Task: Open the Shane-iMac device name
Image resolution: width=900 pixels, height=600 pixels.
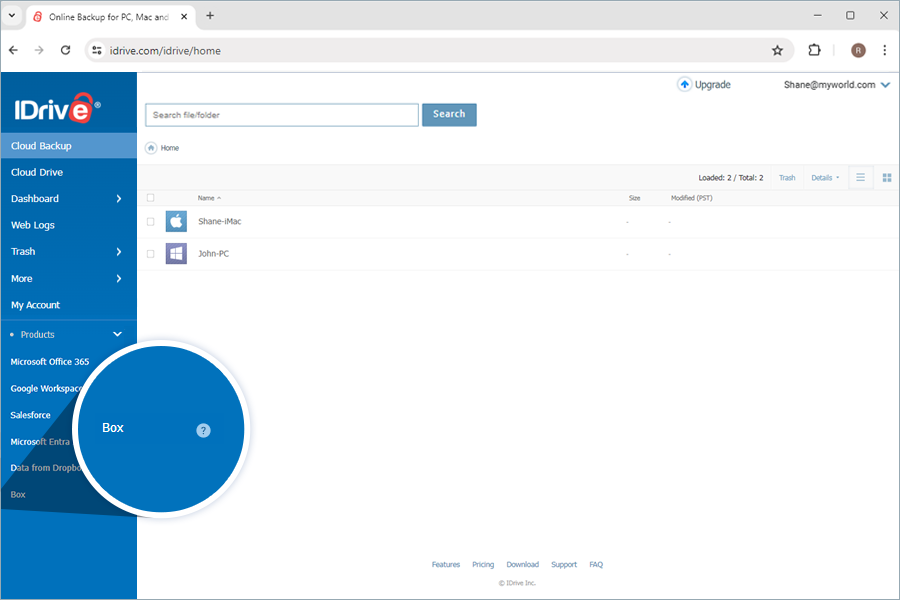Action: [x=220, y=221]
